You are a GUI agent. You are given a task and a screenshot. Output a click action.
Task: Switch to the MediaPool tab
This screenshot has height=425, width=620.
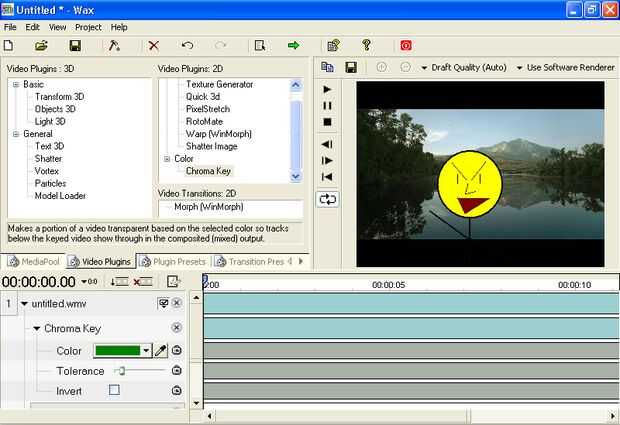(x=38, y=261)
